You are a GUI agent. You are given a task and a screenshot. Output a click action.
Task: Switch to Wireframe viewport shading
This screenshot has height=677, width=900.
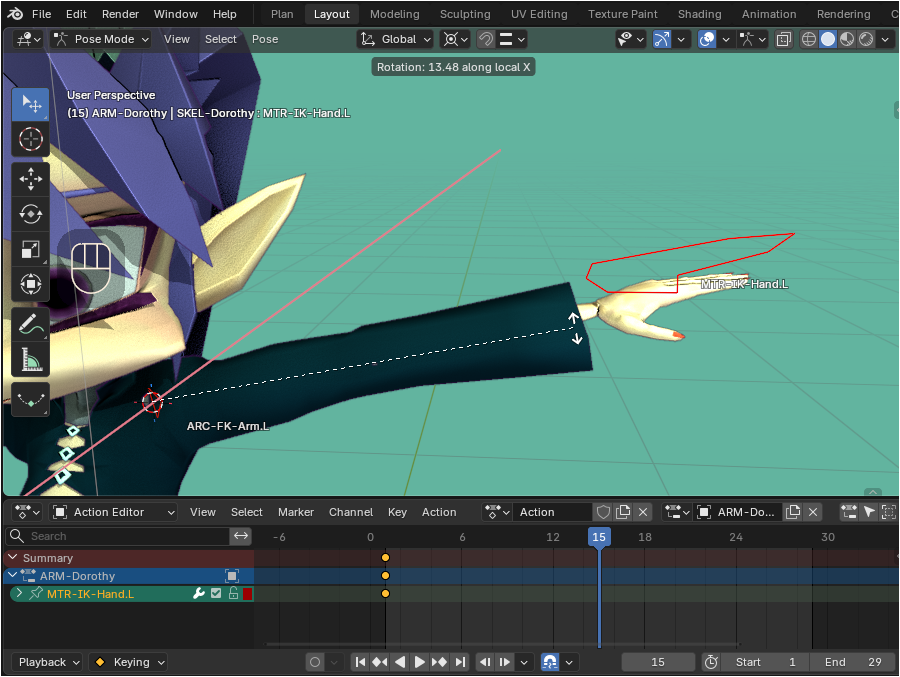(x=809, y=39)
